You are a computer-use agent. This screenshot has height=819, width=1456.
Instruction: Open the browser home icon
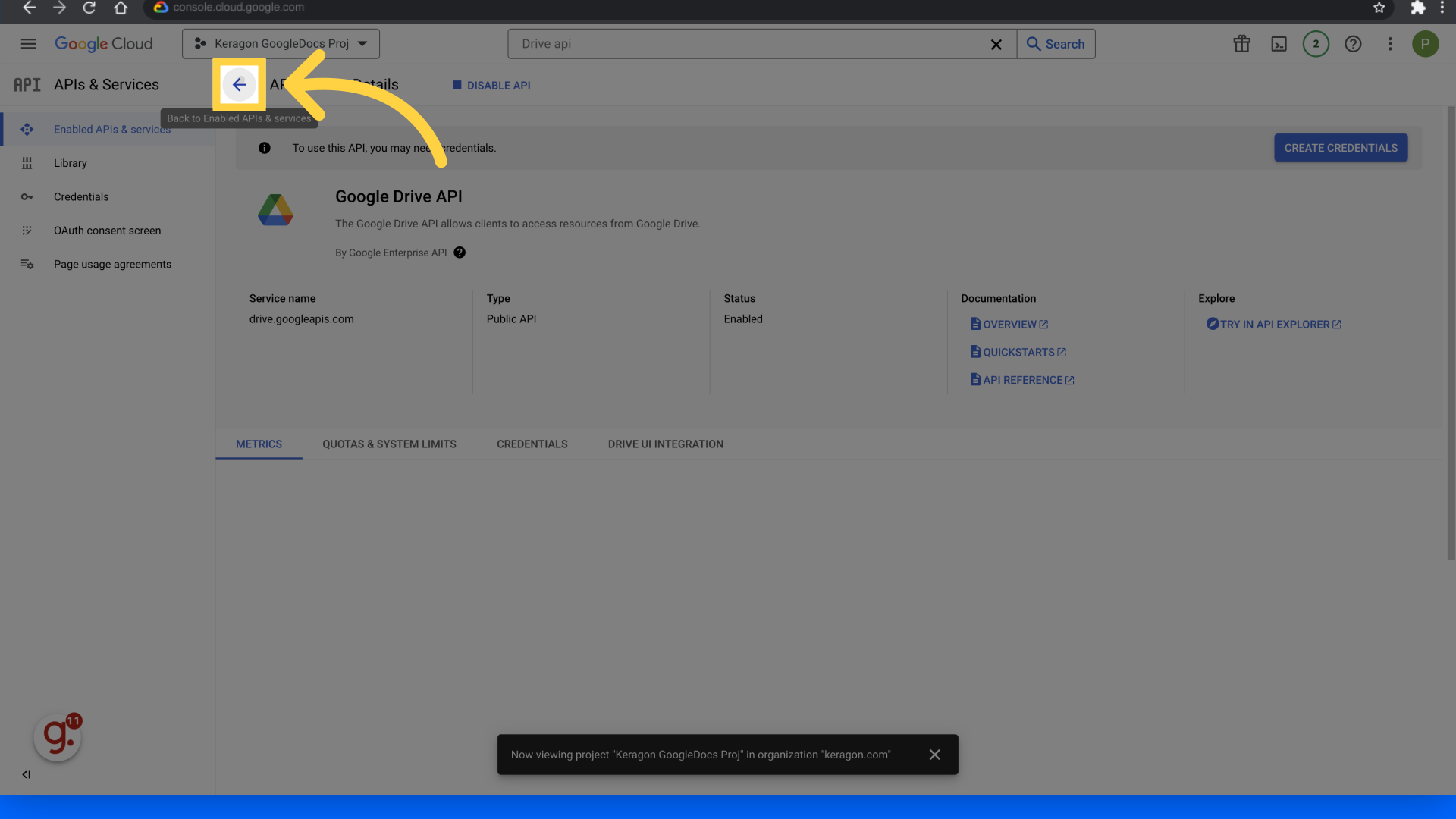[x=121, y=8]
